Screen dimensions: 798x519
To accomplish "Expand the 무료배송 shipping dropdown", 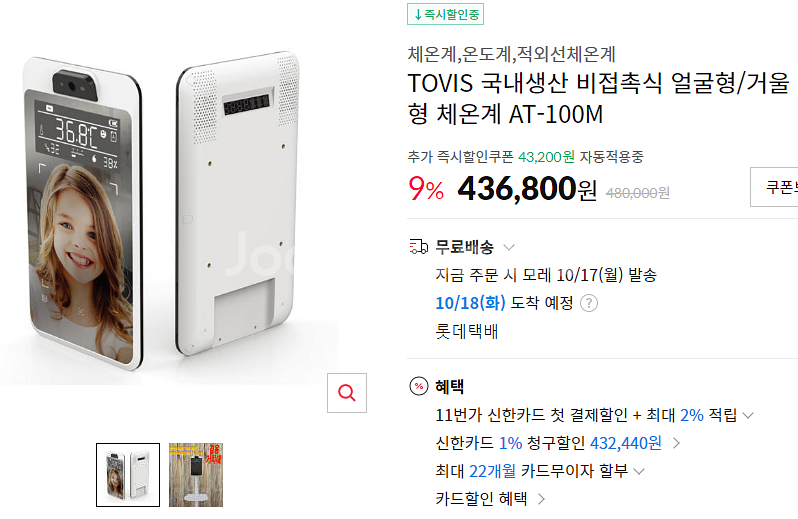I will tap(509, 247).
